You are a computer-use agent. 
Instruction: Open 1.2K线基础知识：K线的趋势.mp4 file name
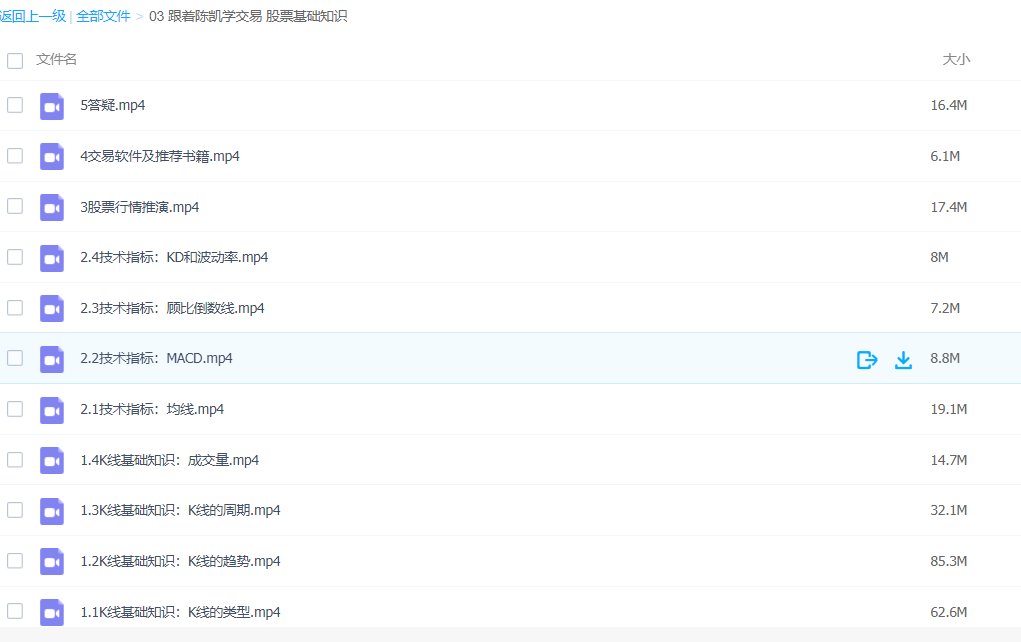click(180, 561)
